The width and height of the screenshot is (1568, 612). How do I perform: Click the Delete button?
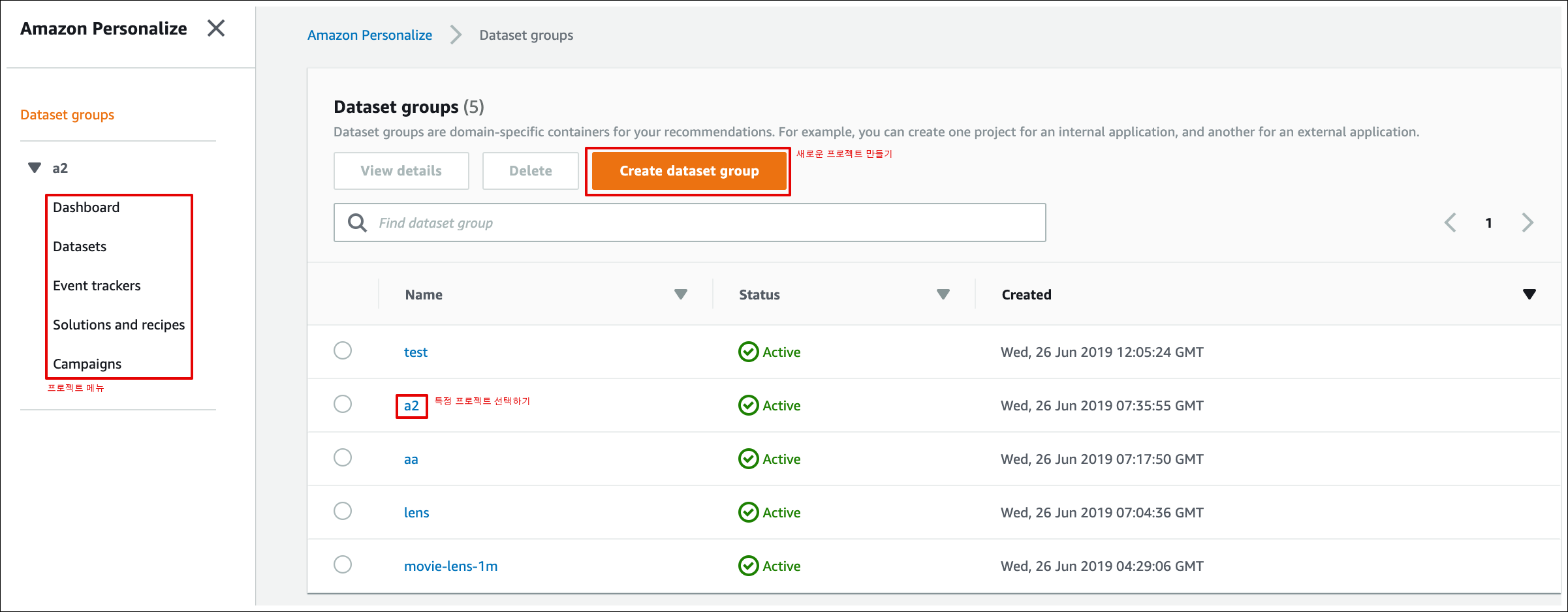(x=531, y=171)
